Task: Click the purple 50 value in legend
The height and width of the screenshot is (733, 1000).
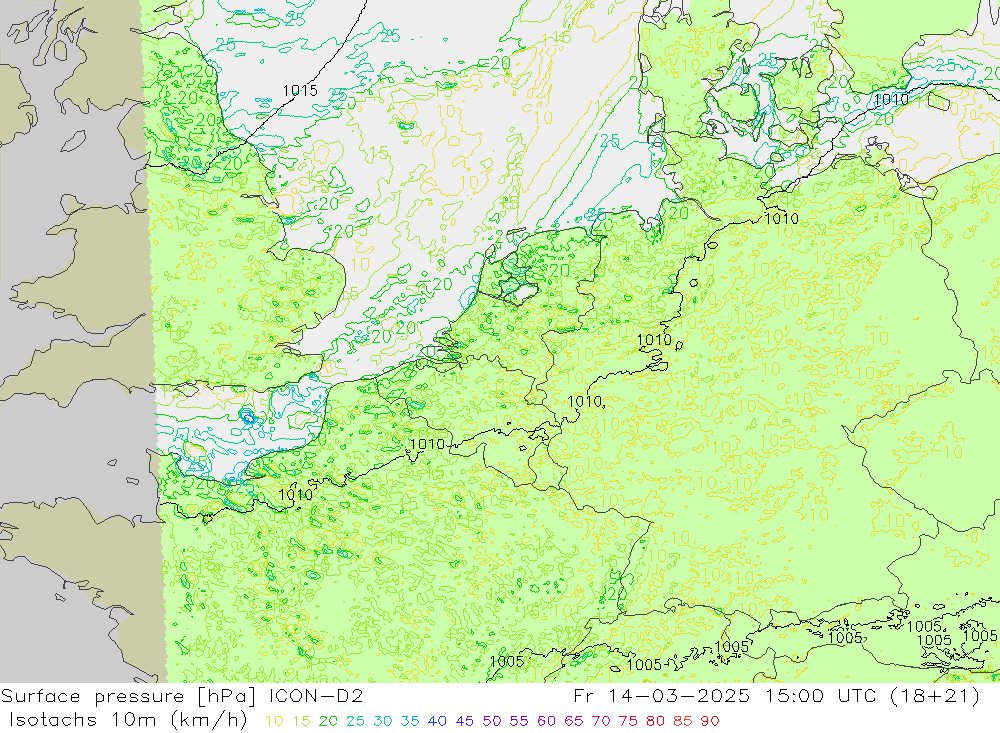Action: click(x=492, y=722)
